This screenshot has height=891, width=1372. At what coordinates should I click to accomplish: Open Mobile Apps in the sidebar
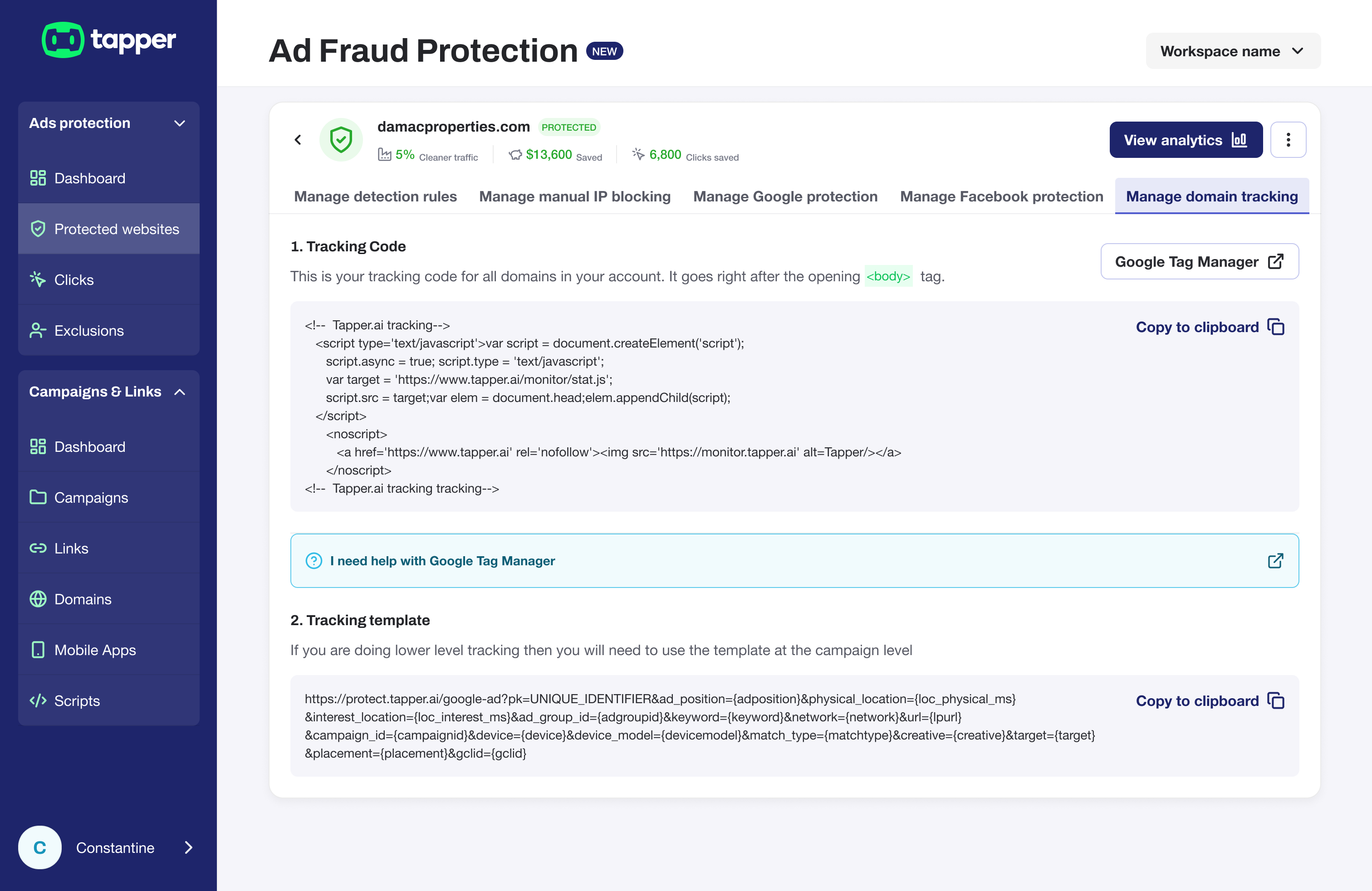pos(94,650)
